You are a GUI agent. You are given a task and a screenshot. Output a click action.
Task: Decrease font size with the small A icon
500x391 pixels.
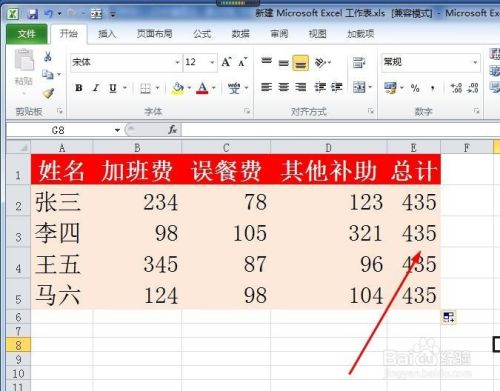click(x=243, y=62)
